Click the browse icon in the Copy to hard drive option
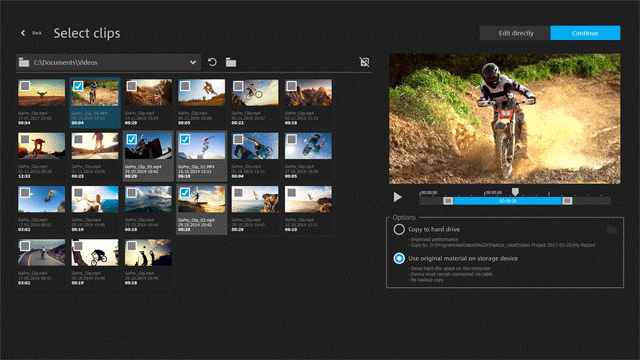 click(x=612, y=230)
